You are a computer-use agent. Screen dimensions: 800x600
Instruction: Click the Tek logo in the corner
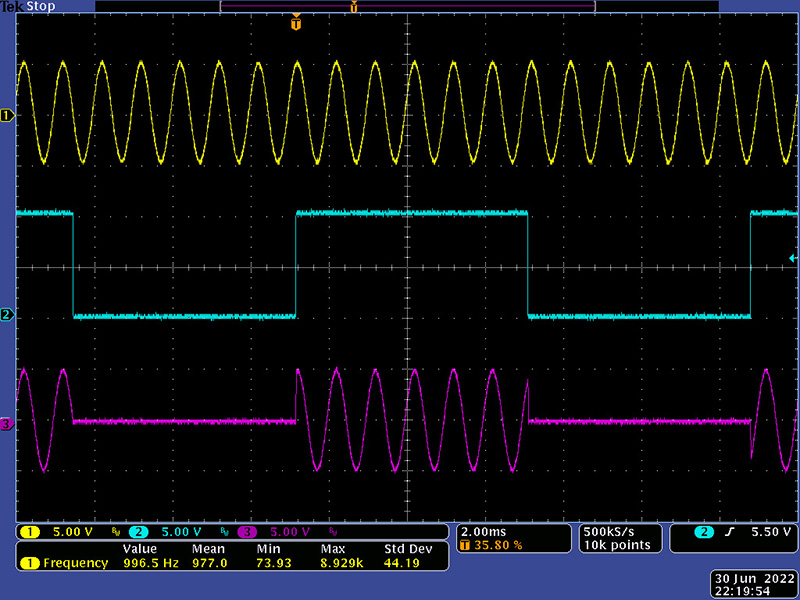[11, 6]
